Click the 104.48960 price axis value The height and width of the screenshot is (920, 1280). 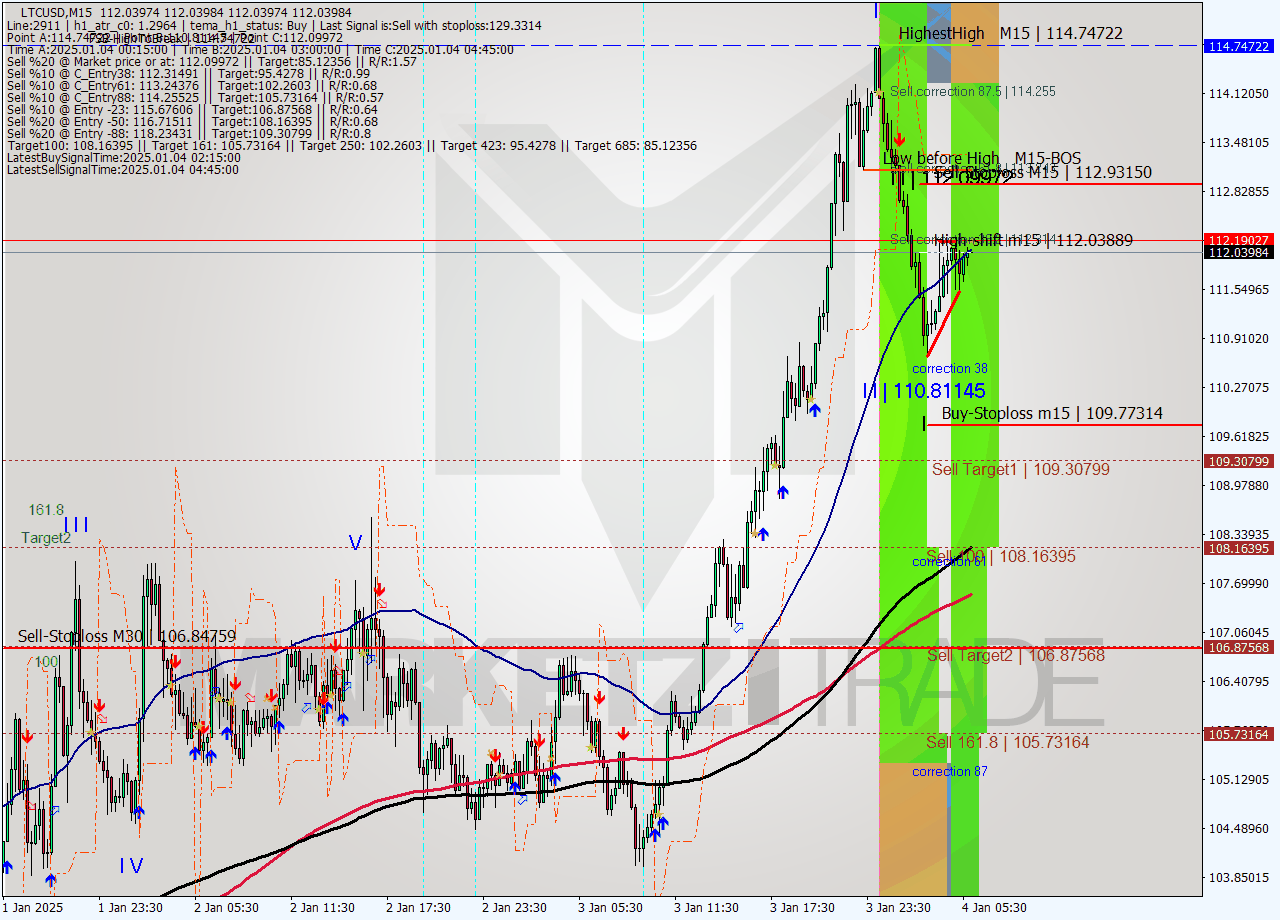(1239, 828)
